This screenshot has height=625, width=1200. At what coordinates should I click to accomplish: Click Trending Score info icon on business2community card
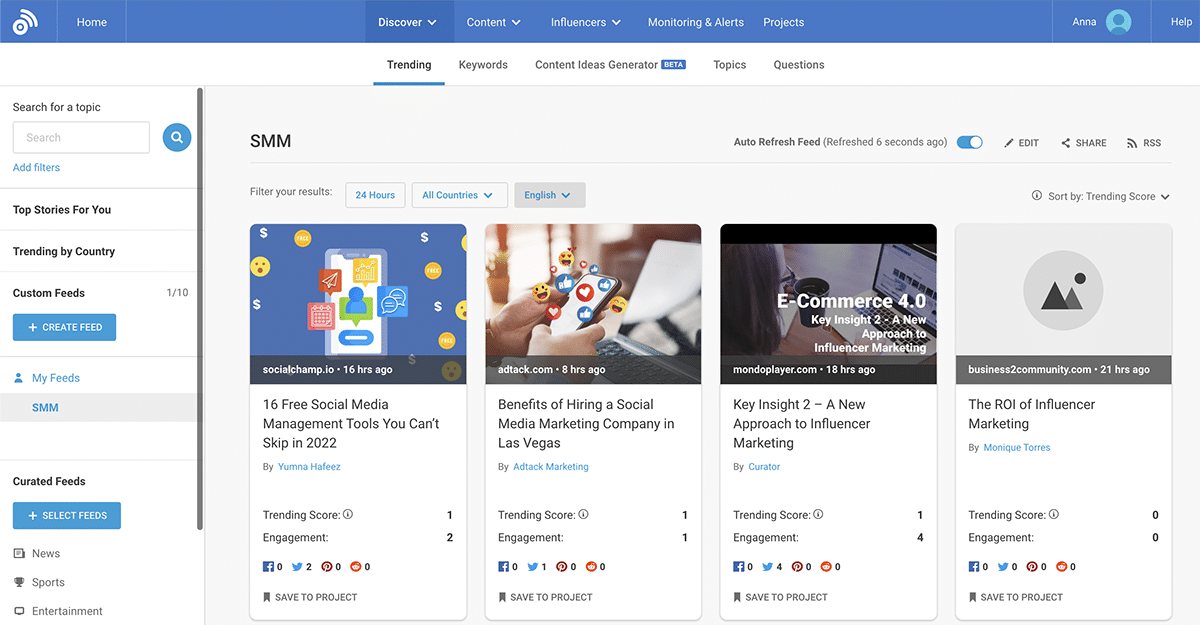1053,514
